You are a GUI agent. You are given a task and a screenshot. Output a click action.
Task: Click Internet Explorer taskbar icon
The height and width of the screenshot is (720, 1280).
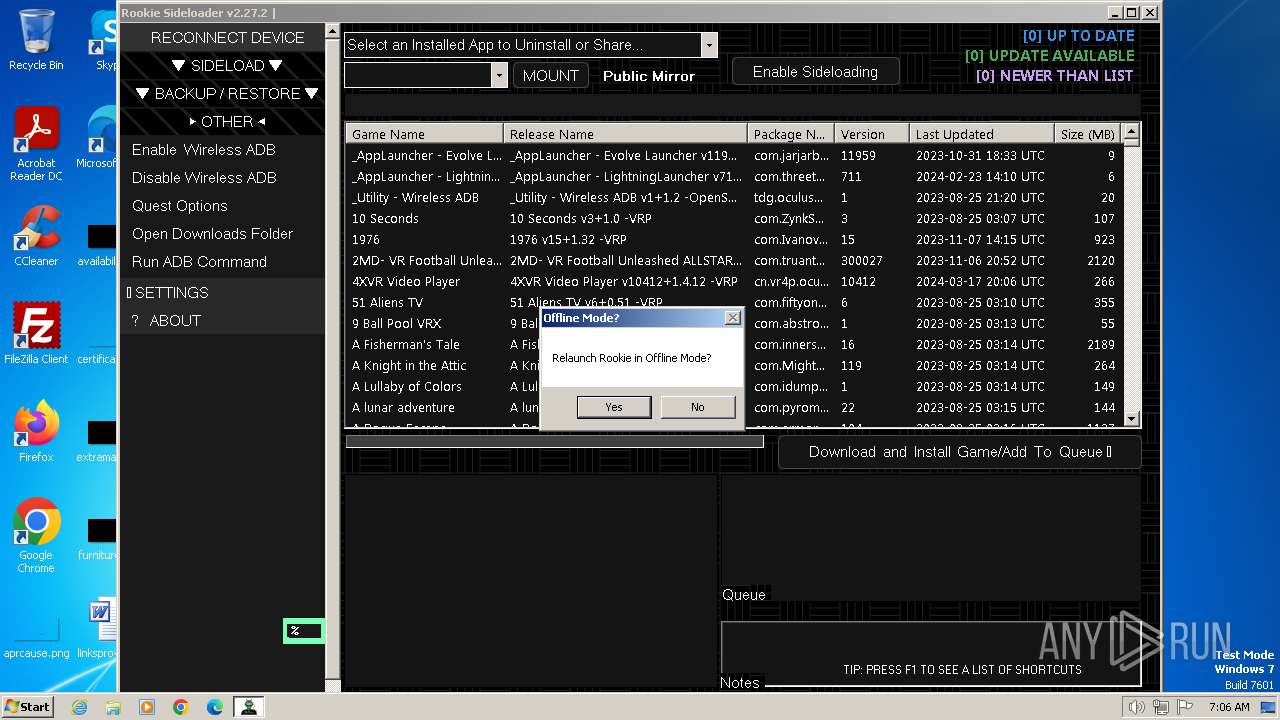(x=79, y=707)
